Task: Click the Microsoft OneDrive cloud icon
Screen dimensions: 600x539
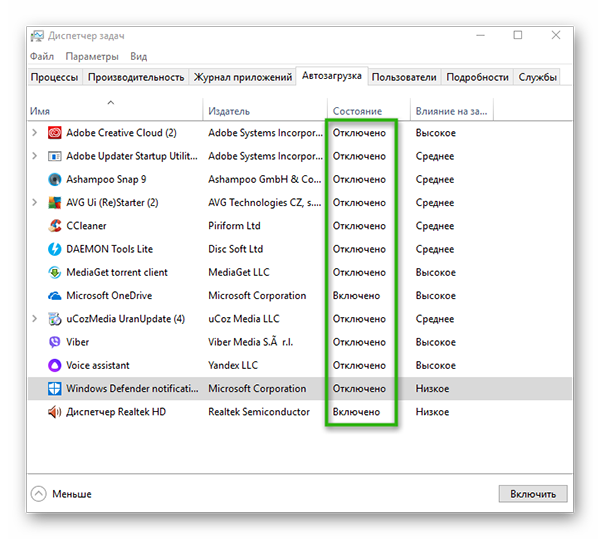Action: pyautogui.click(x=55, y=296)
